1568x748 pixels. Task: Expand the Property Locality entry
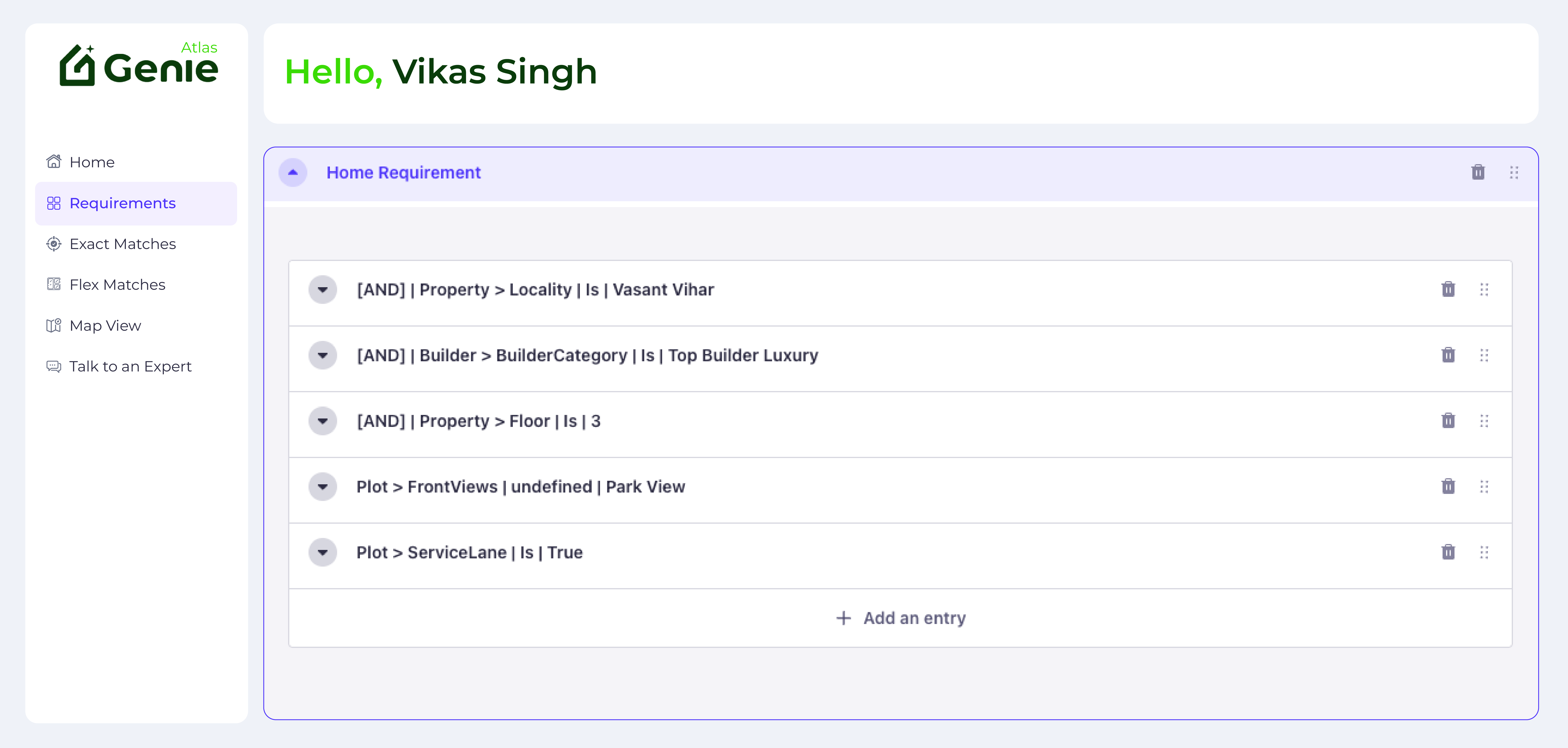coord(323,290)
